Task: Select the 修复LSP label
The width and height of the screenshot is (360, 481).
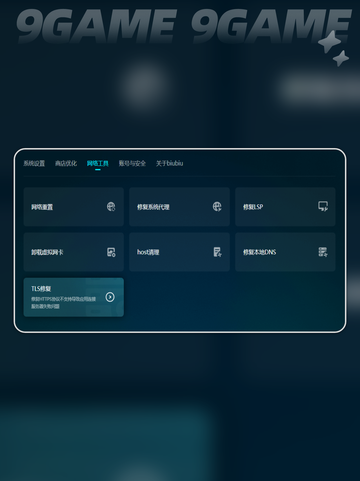Action: point(253,207)
